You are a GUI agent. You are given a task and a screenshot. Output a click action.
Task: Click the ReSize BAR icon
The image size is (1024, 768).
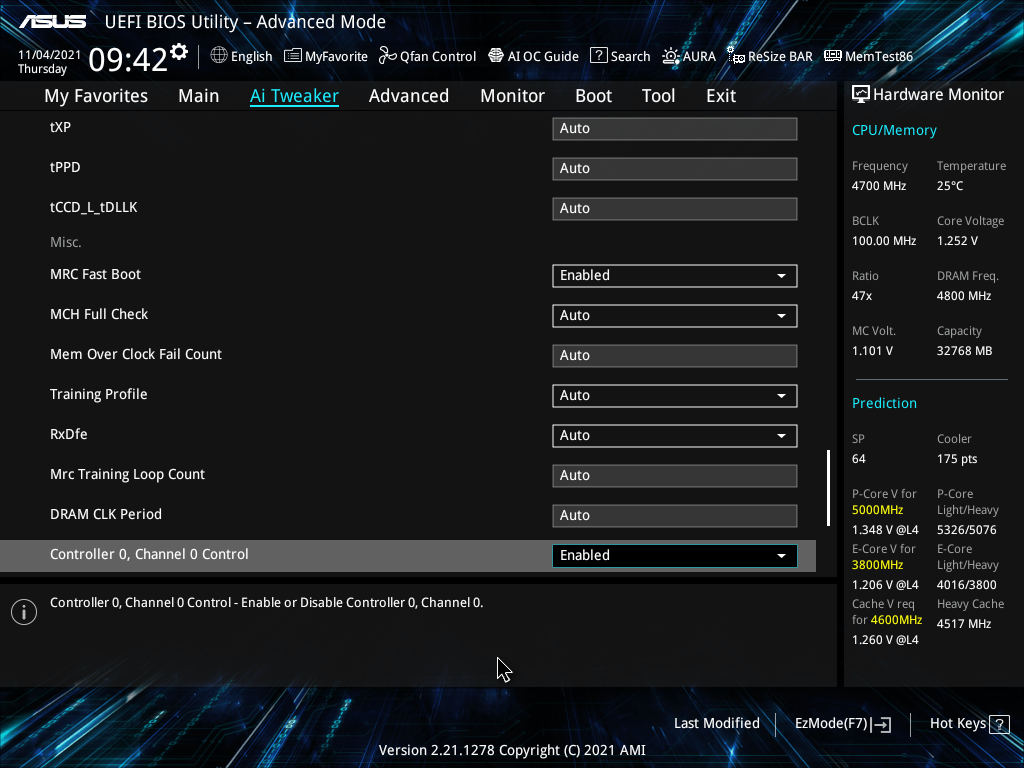736,56
